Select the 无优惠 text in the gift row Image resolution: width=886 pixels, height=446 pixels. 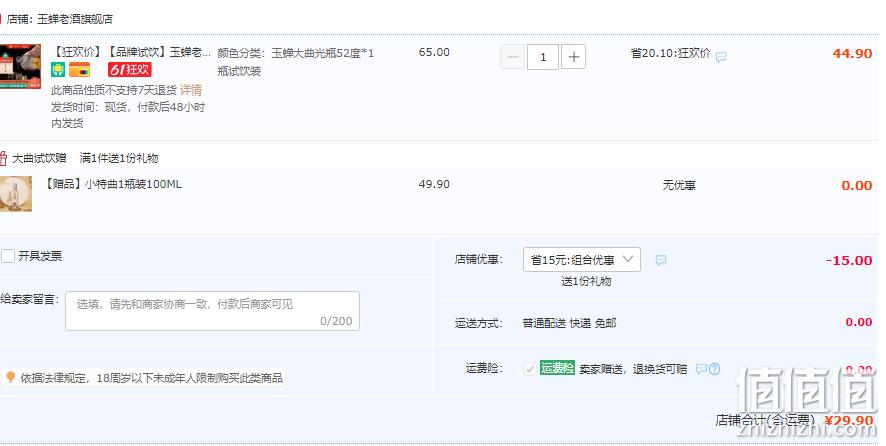679,185
